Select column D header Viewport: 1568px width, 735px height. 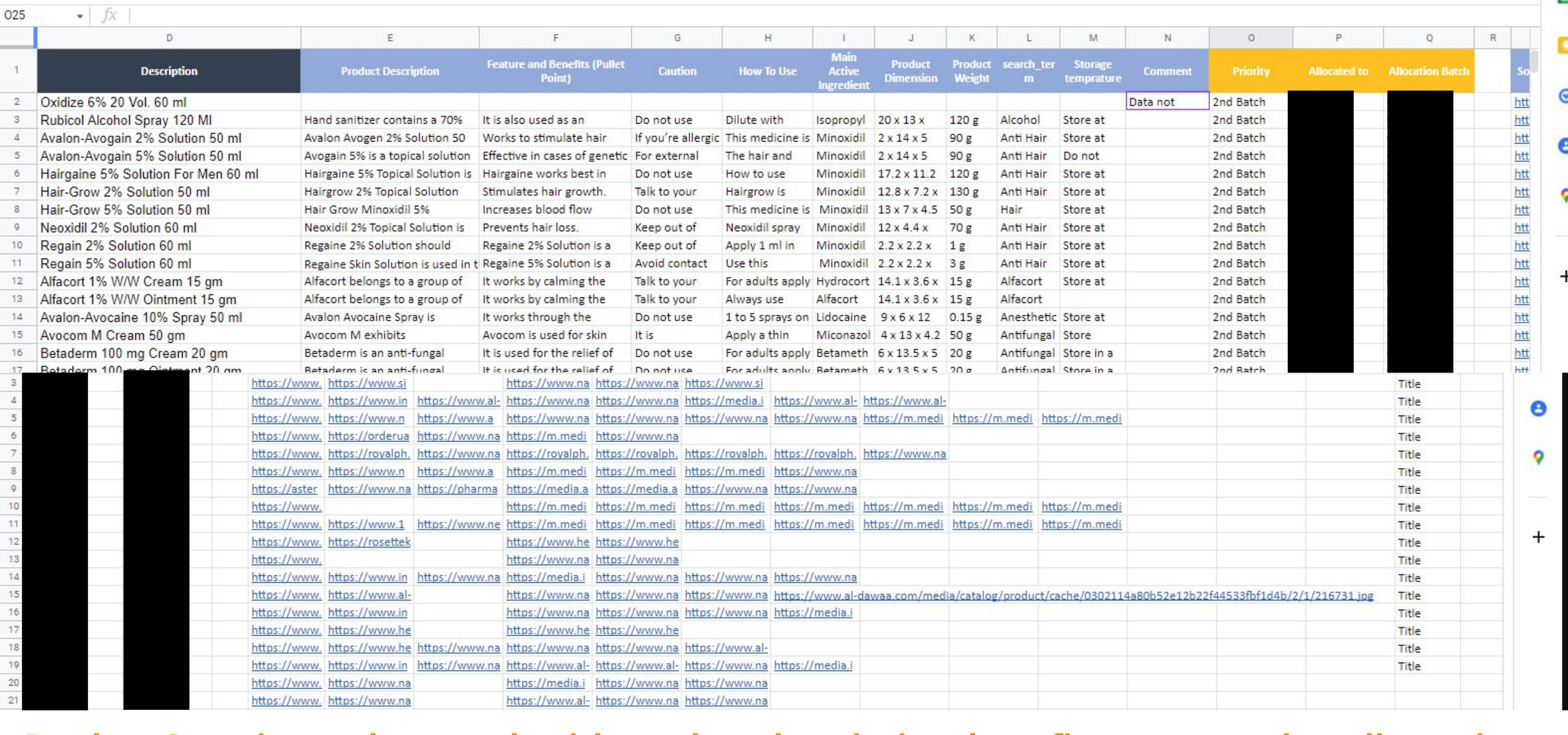[x=169, y=38]
